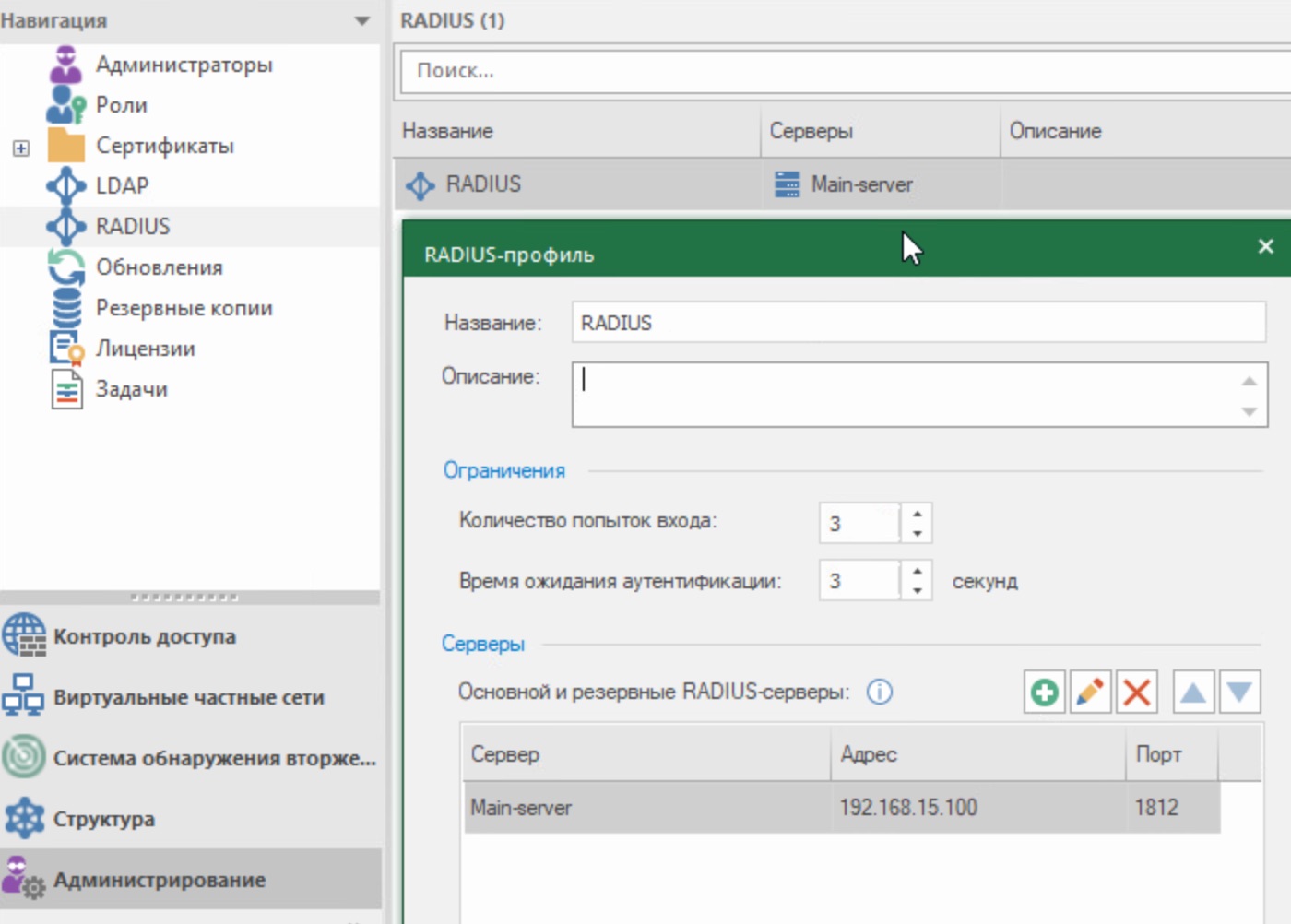Move the server down with the down arrow
Viewport: 1291px width, 924px height.
pos(1239,692)
